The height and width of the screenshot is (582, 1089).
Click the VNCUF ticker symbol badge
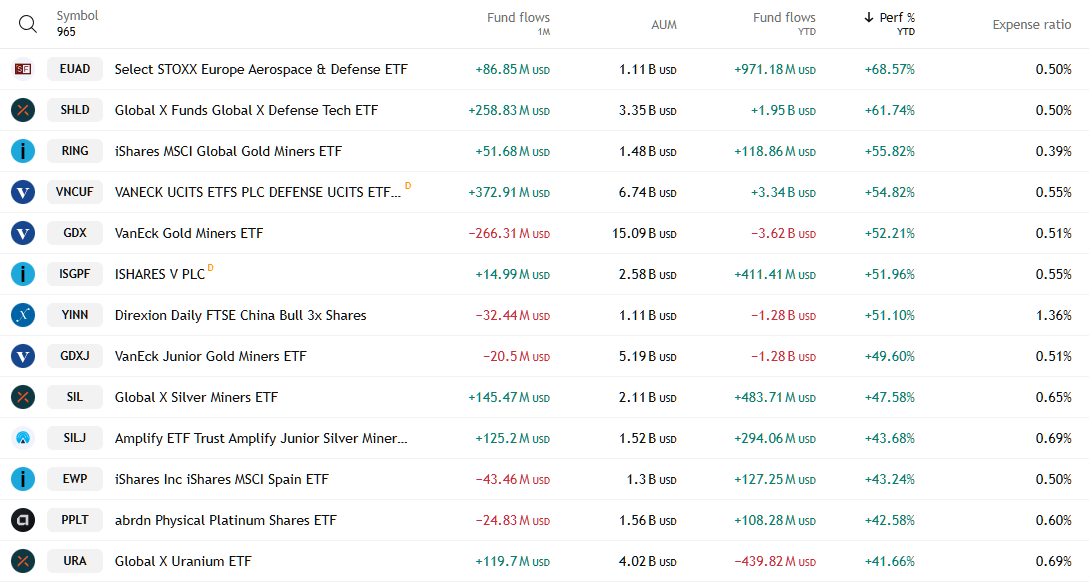click(75, 192)
